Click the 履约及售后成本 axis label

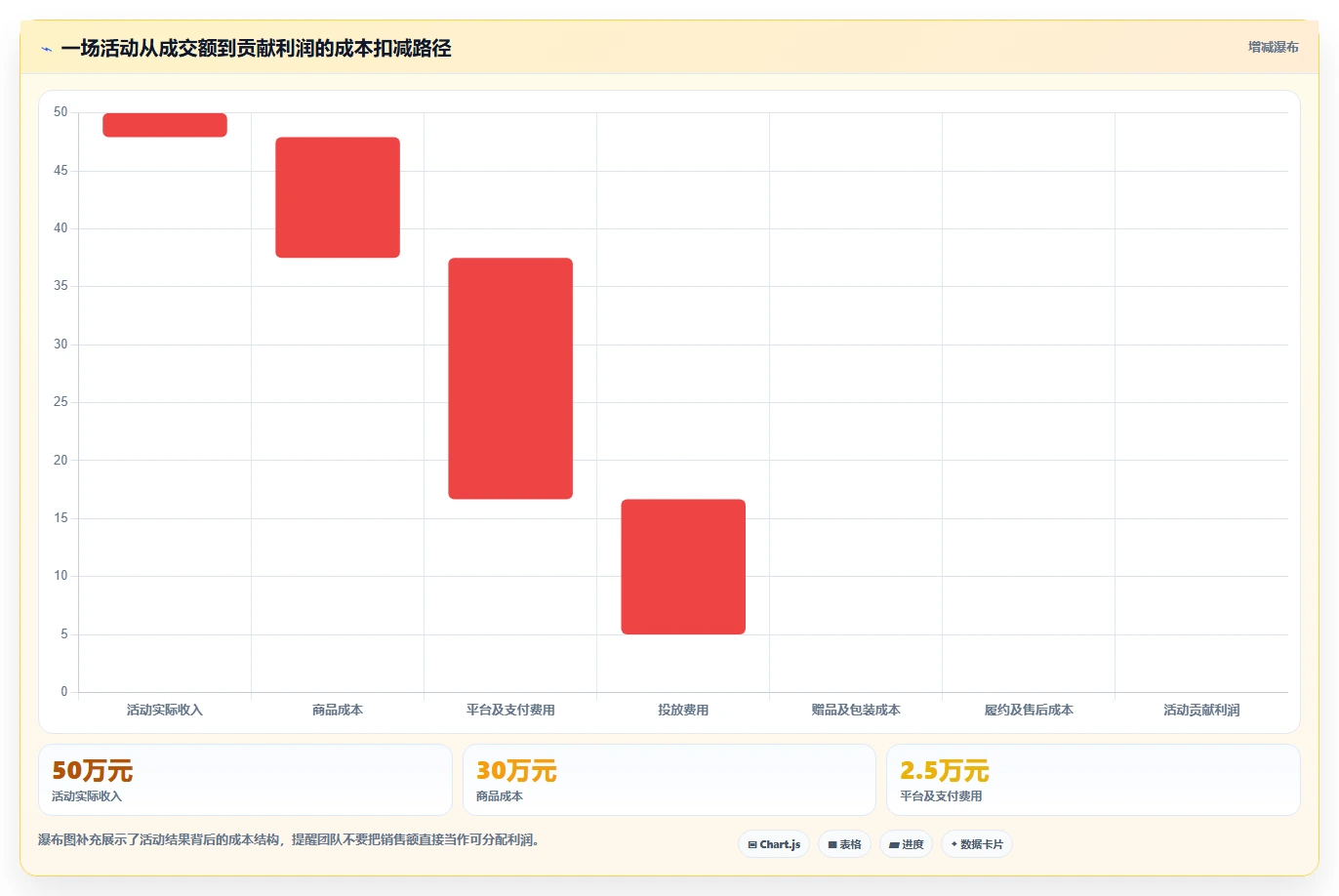(1029, 711)
